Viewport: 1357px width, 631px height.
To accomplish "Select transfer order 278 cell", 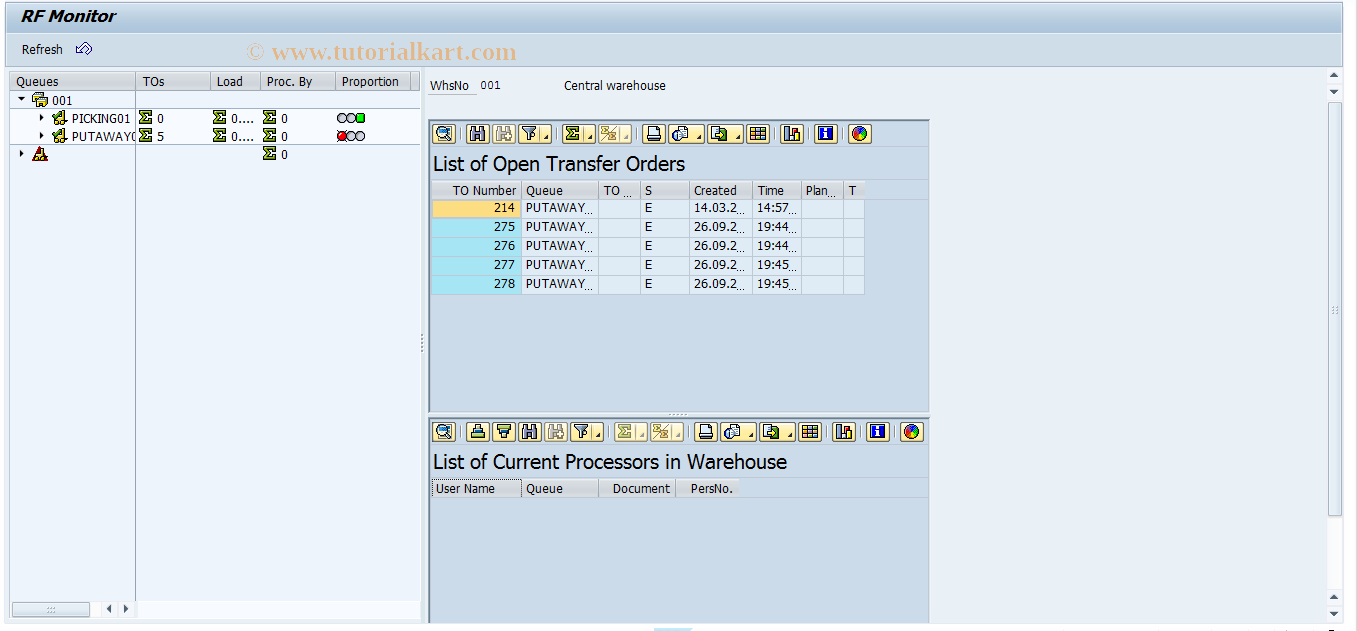I will (x=476, y=284).
